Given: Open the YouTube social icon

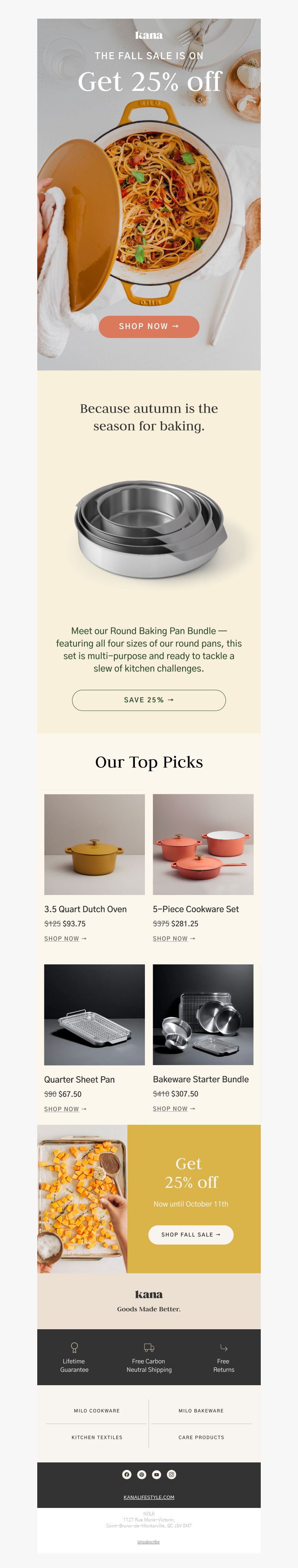Looking at the screenshot, I should pos(156,1474).
